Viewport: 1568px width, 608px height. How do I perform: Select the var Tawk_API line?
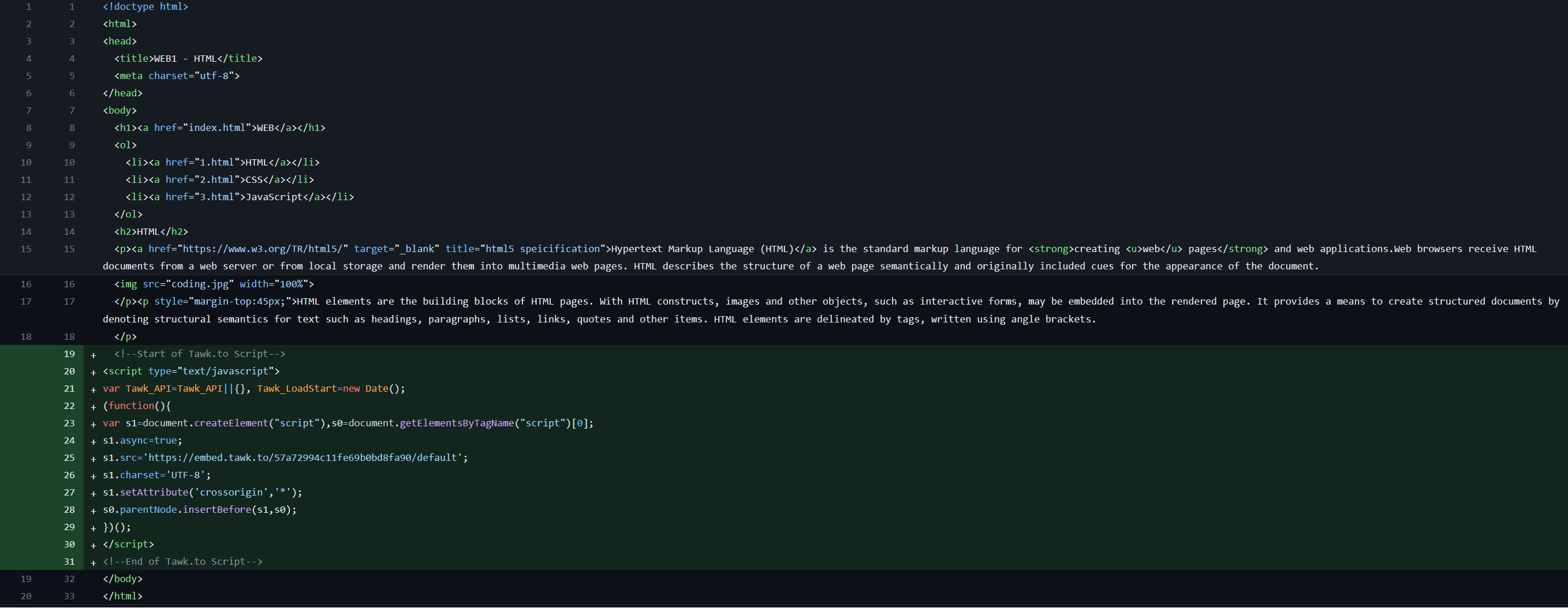(x=254, y=389)
